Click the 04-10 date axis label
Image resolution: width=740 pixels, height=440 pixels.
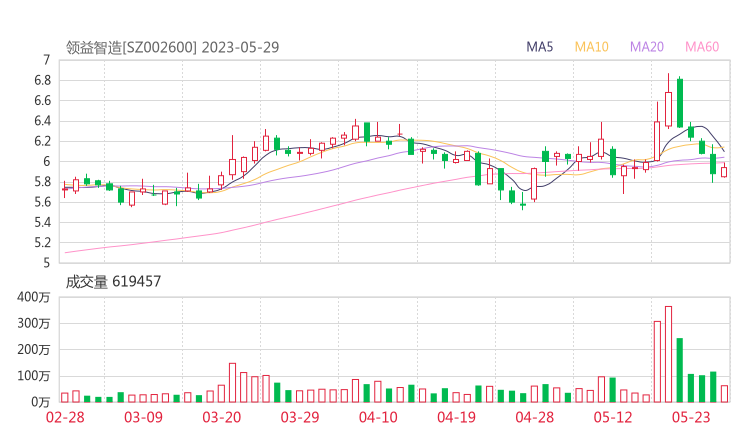point(378,417)
